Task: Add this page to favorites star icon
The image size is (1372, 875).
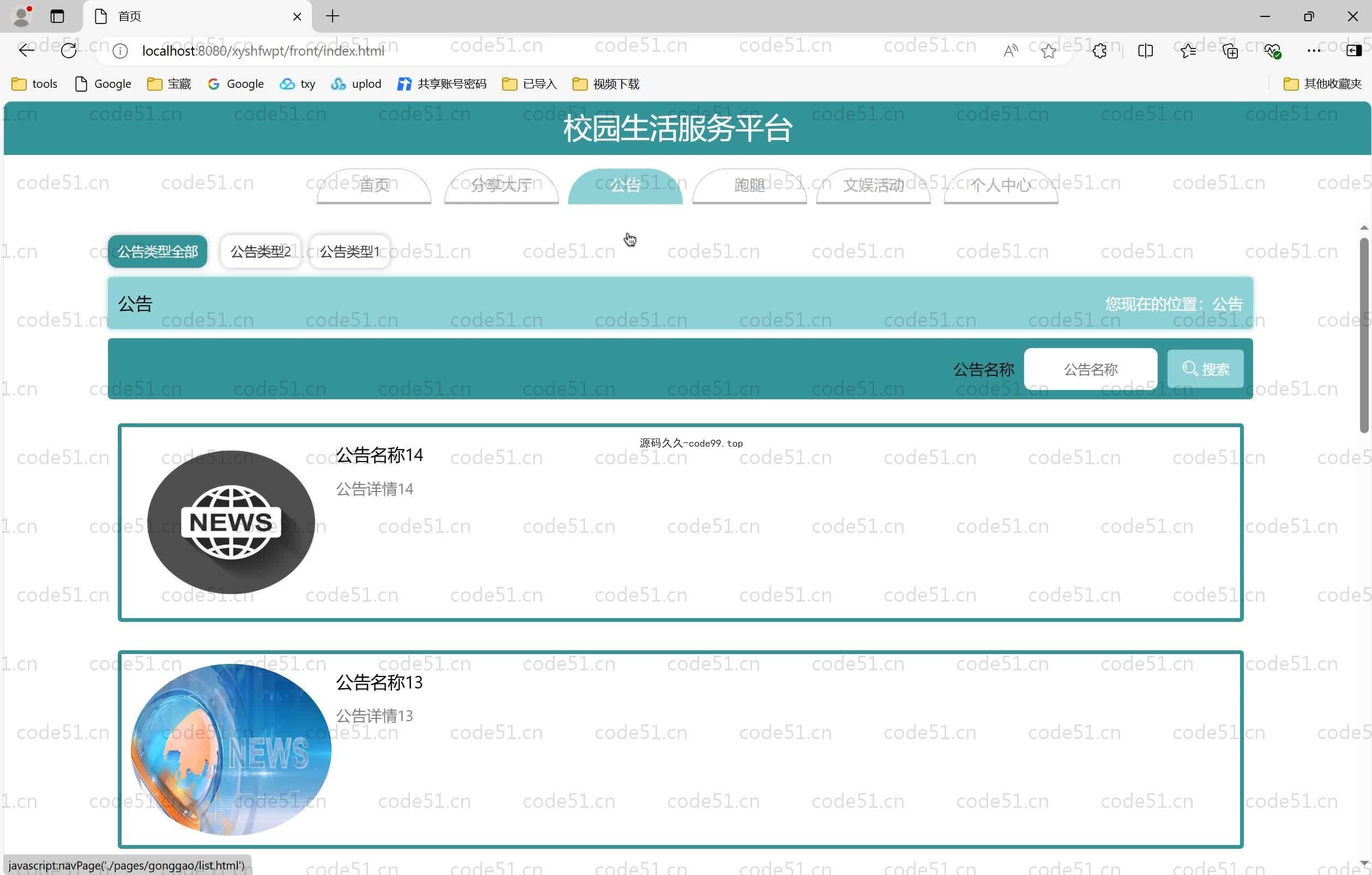Action: coord(1049,51)
